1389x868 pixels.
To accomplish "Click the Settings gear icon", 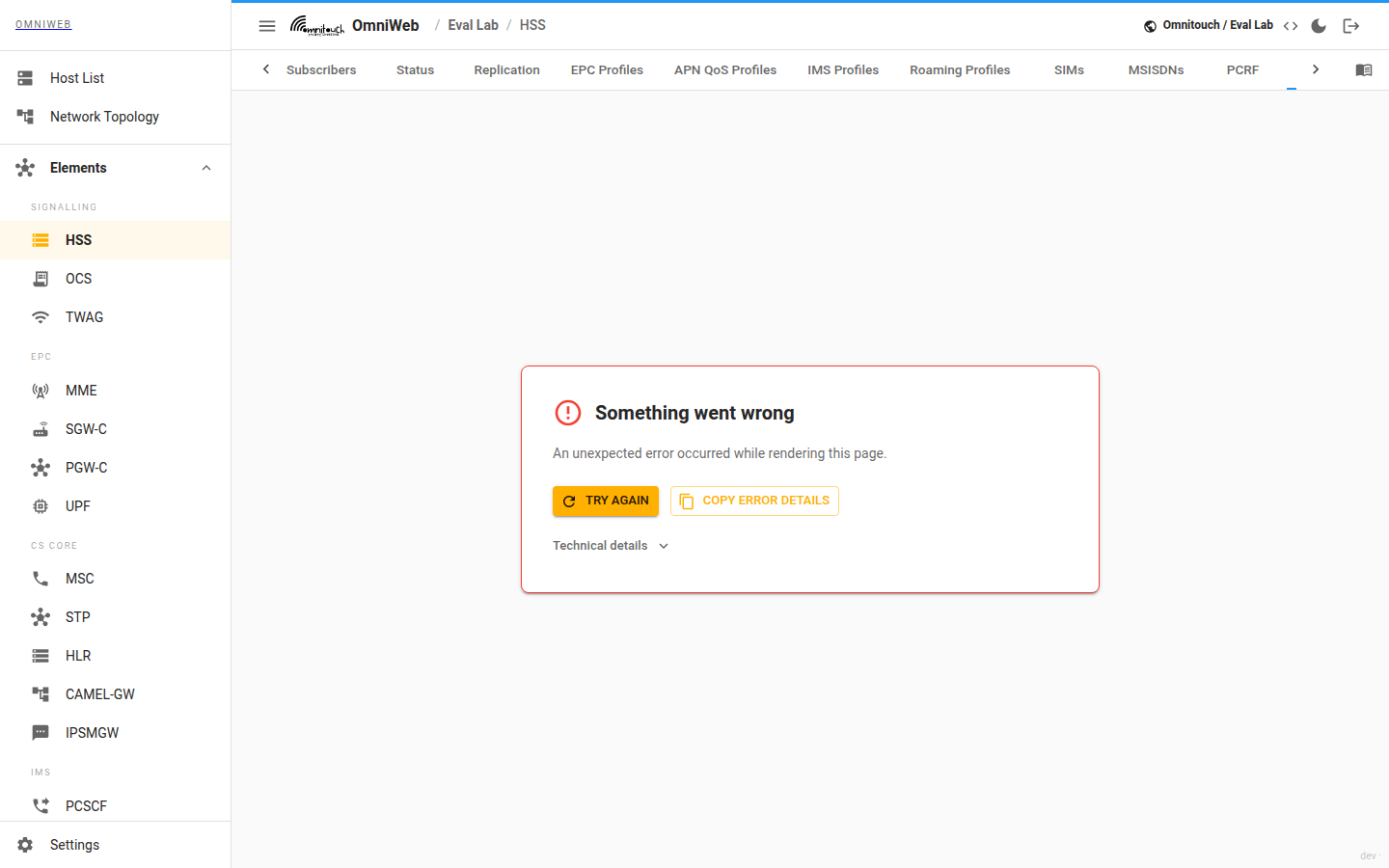I will click(x=25, y=845).
